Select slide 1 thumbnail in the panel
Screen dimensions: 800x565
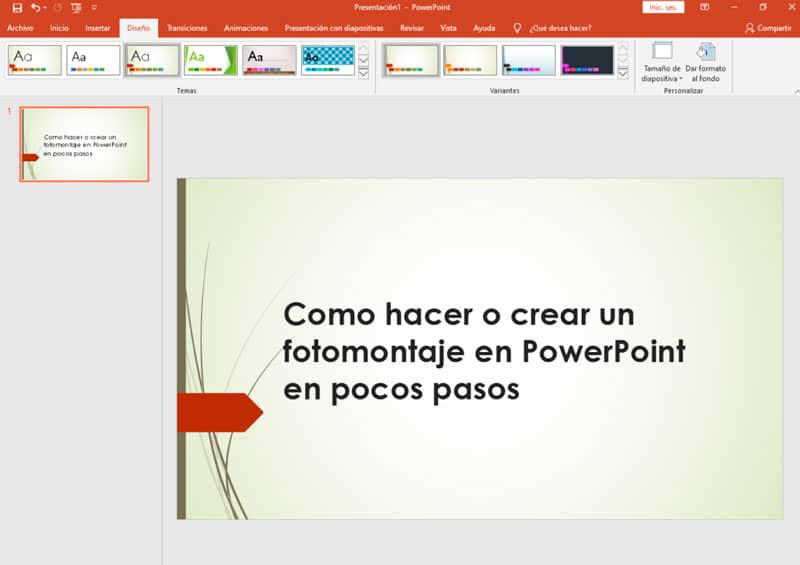click(84, 144)
